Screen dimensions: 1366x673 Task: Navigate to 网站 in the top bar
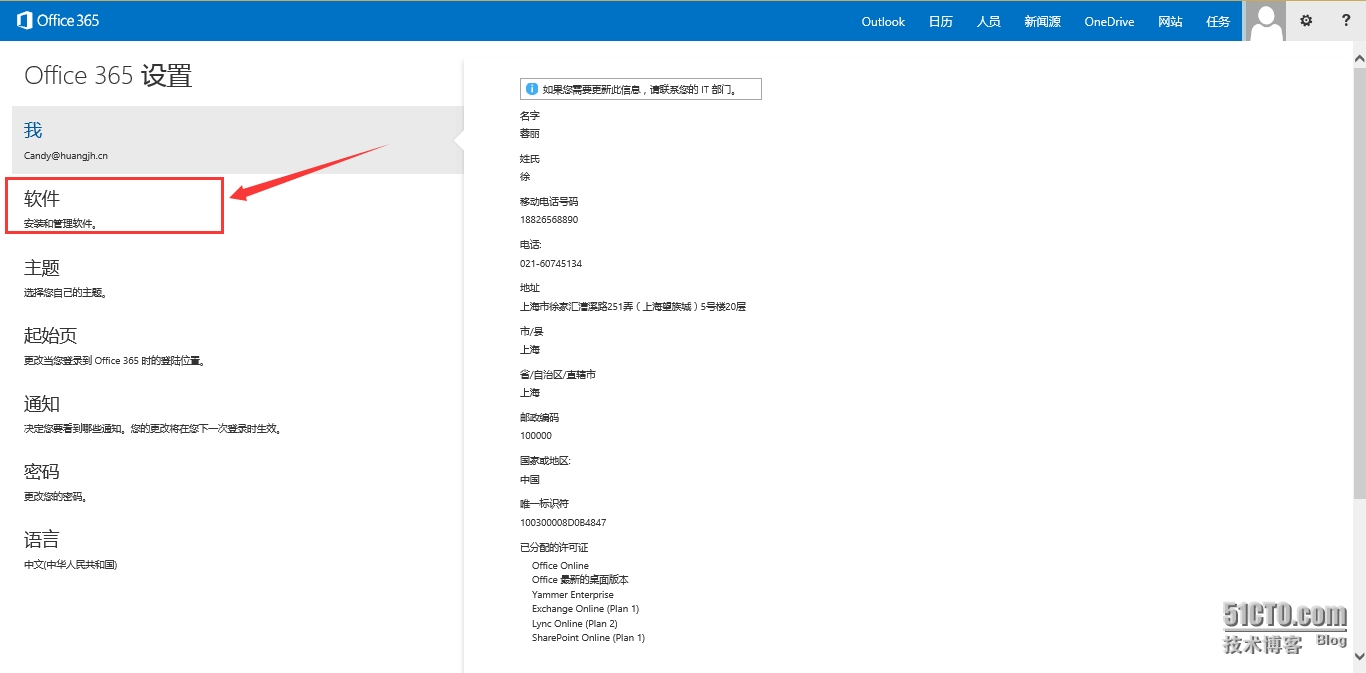(1170, 21)
